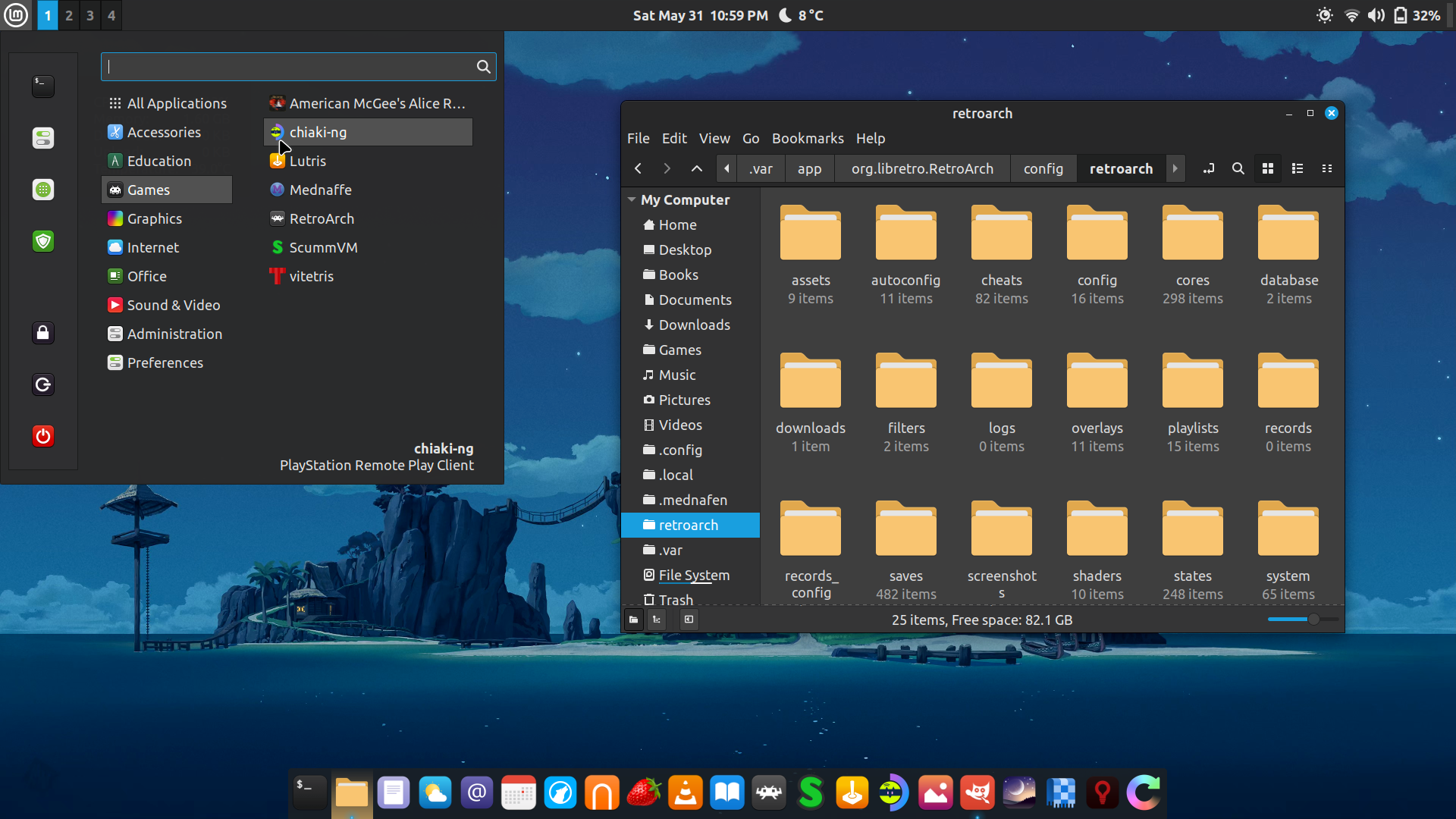This screenshot has width=1456, height=819.
Task: Select the Accessories category
Action: 167,132
